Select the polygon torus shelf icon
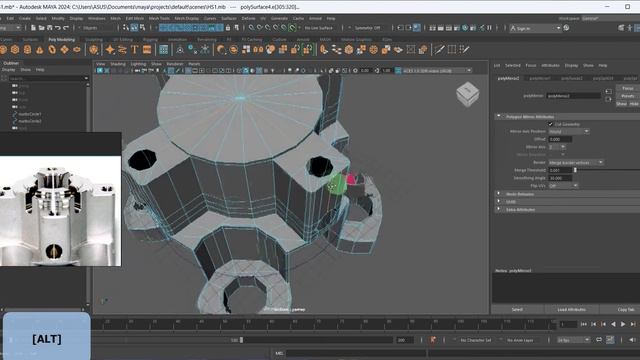 52,50
